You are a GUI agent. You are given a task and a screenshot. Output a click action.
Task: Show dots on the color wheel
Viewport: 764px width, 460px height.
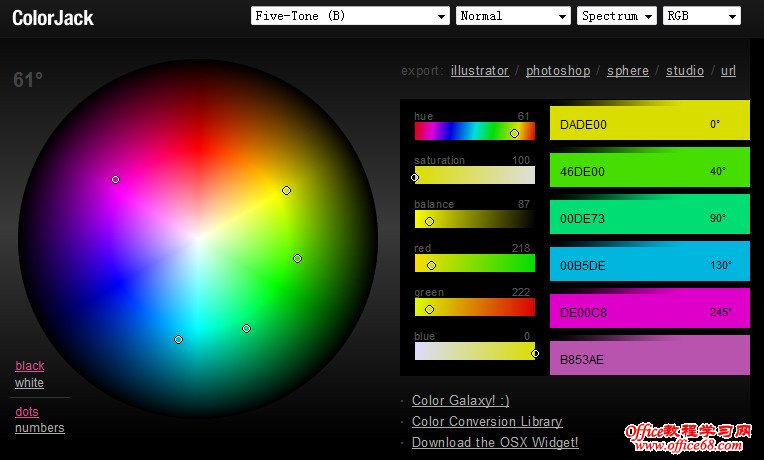coord(27,412)
